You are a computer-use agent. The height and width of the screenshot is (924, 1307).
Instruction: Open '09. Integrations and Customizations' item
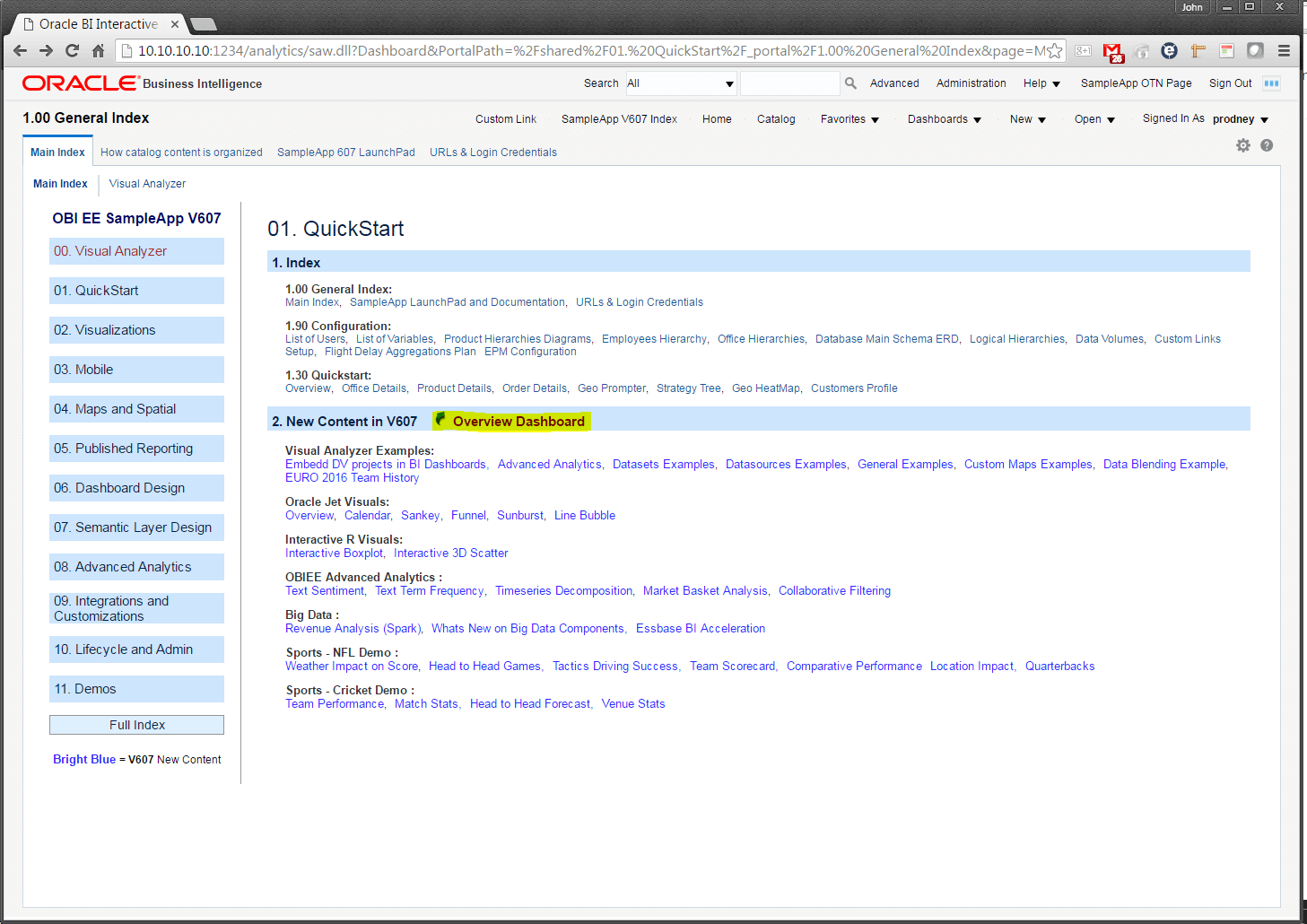coord(136,608)
